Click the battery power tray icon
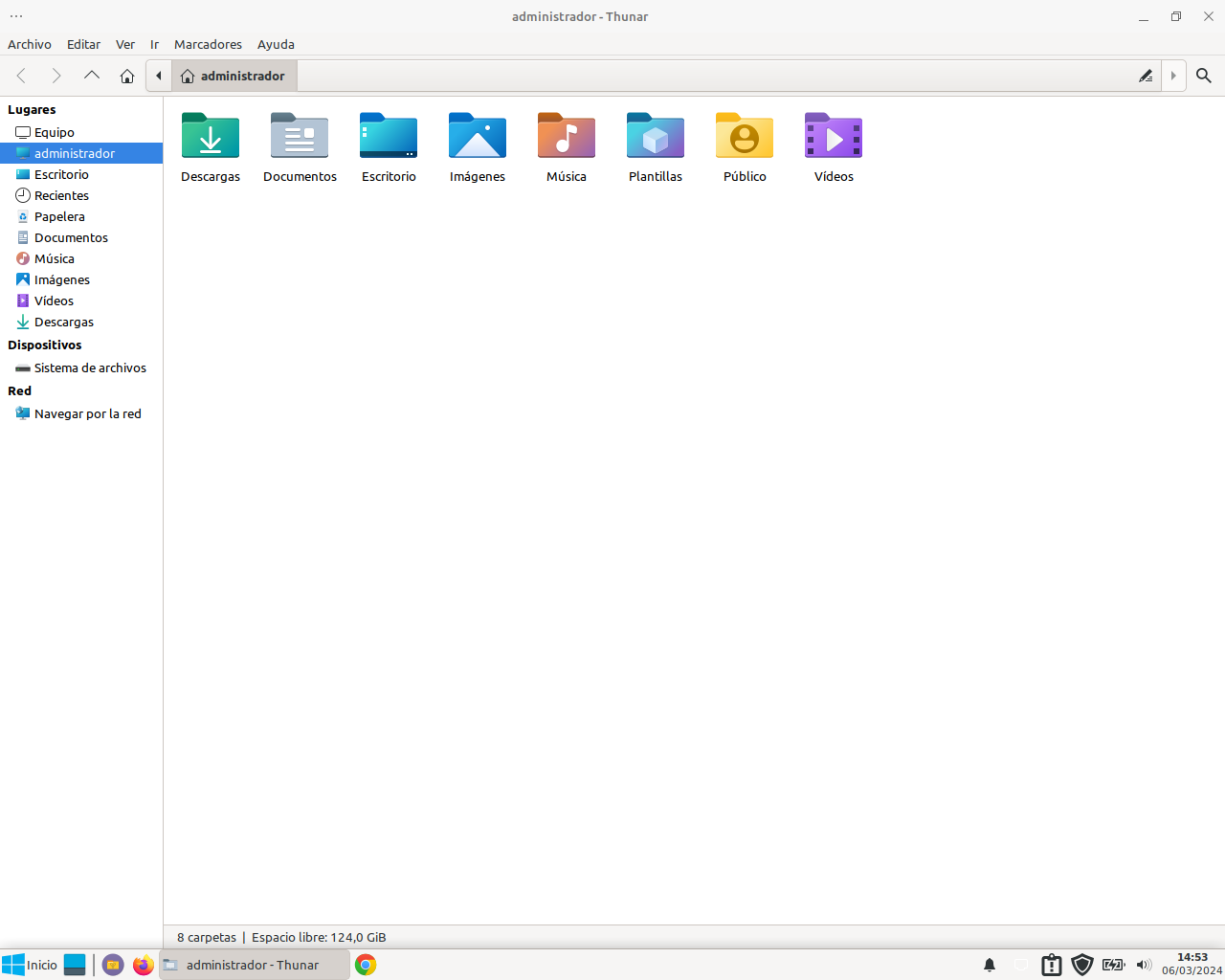 point(1113,965)
